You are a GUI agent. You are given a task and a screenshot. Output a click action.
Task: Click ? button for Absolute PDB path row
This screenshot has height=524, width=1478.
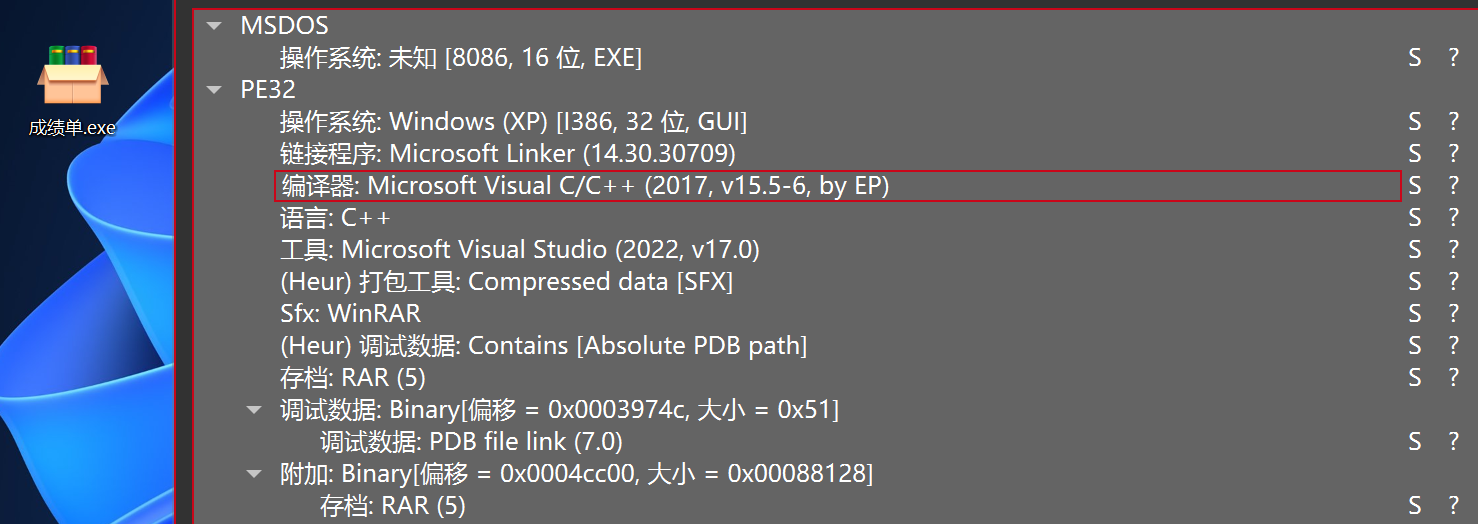coord(1453,346)
